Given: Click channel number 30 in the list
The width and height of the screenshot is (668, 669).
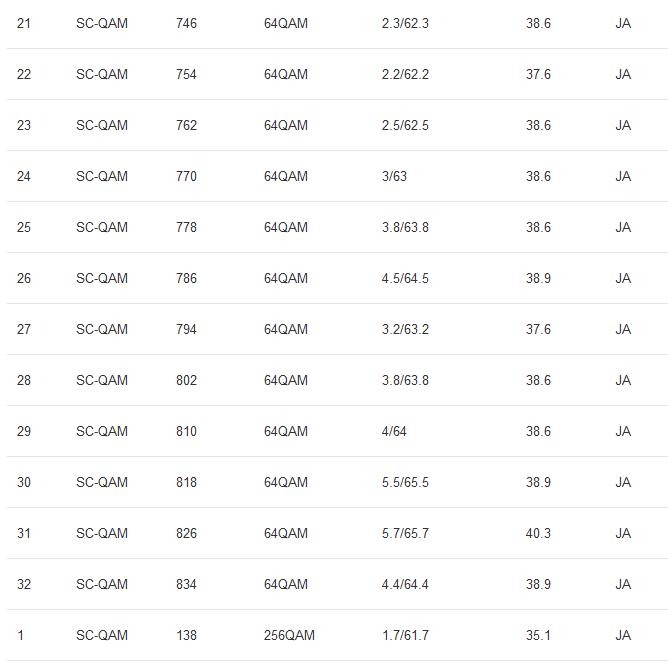Looking at the screenshot, I should coord(24,482).
